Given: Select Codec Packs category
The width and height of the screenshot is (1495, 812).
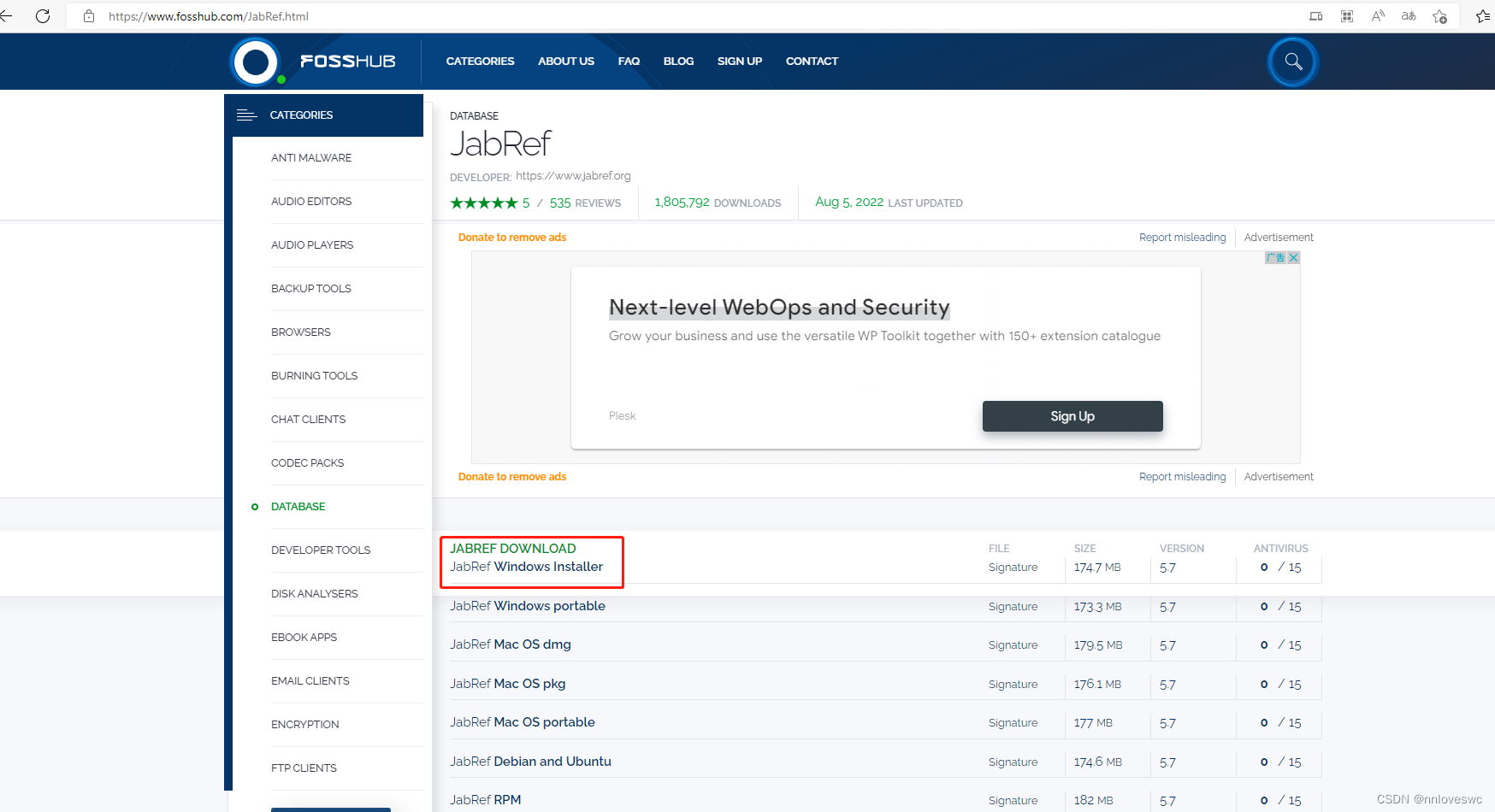Looking at the screenshot, I should click(308, 463).
